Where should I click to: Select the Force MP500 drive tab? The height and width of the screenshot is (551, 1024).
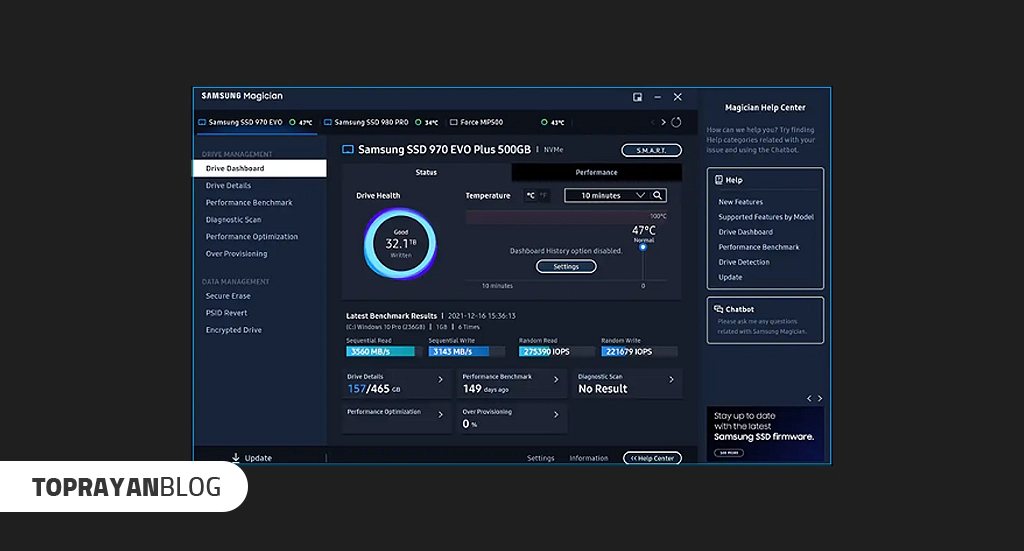click(507, 122)
